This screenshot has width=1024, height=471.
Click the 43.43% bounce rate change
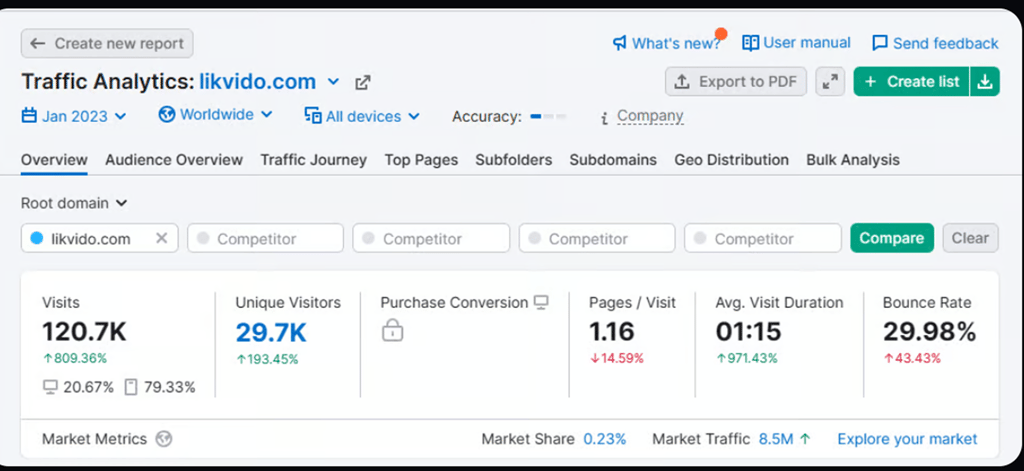pyautogui.click(x=912, y=358)
